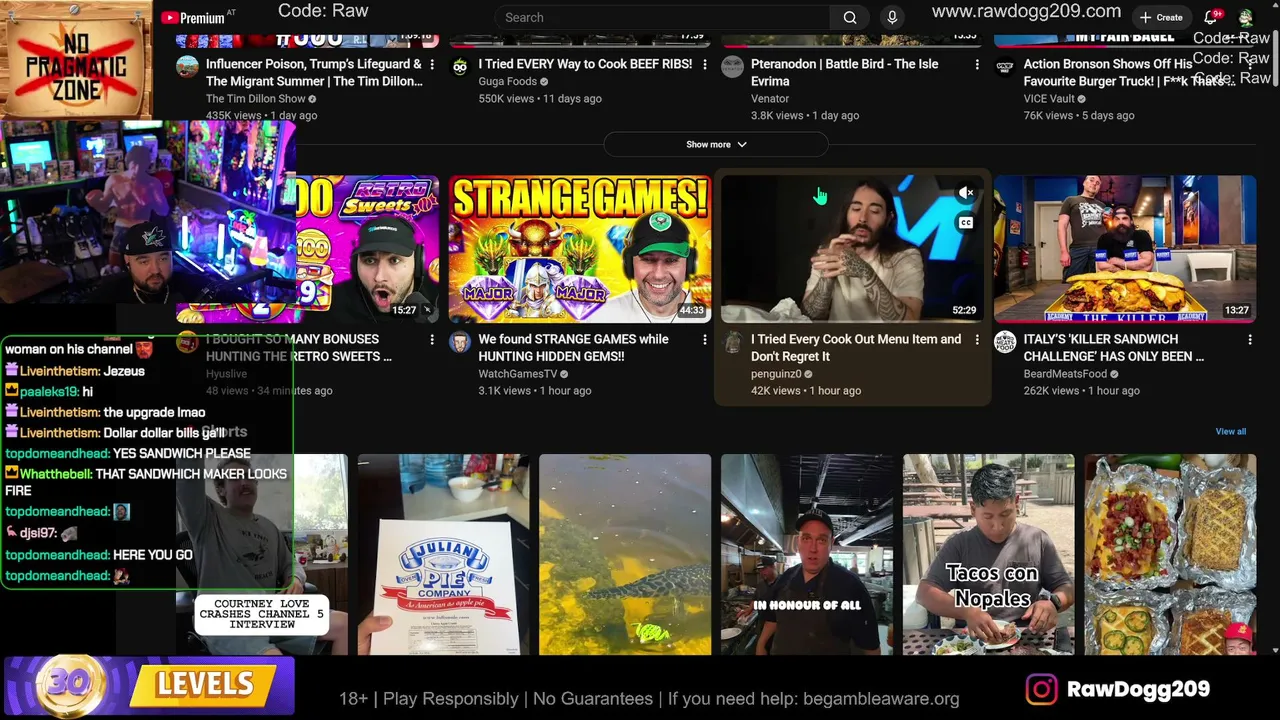The width and height of the screenshot is (1280, 720).
Task: Open the VICE Vault channel avatar
Action: (1005, 67)
